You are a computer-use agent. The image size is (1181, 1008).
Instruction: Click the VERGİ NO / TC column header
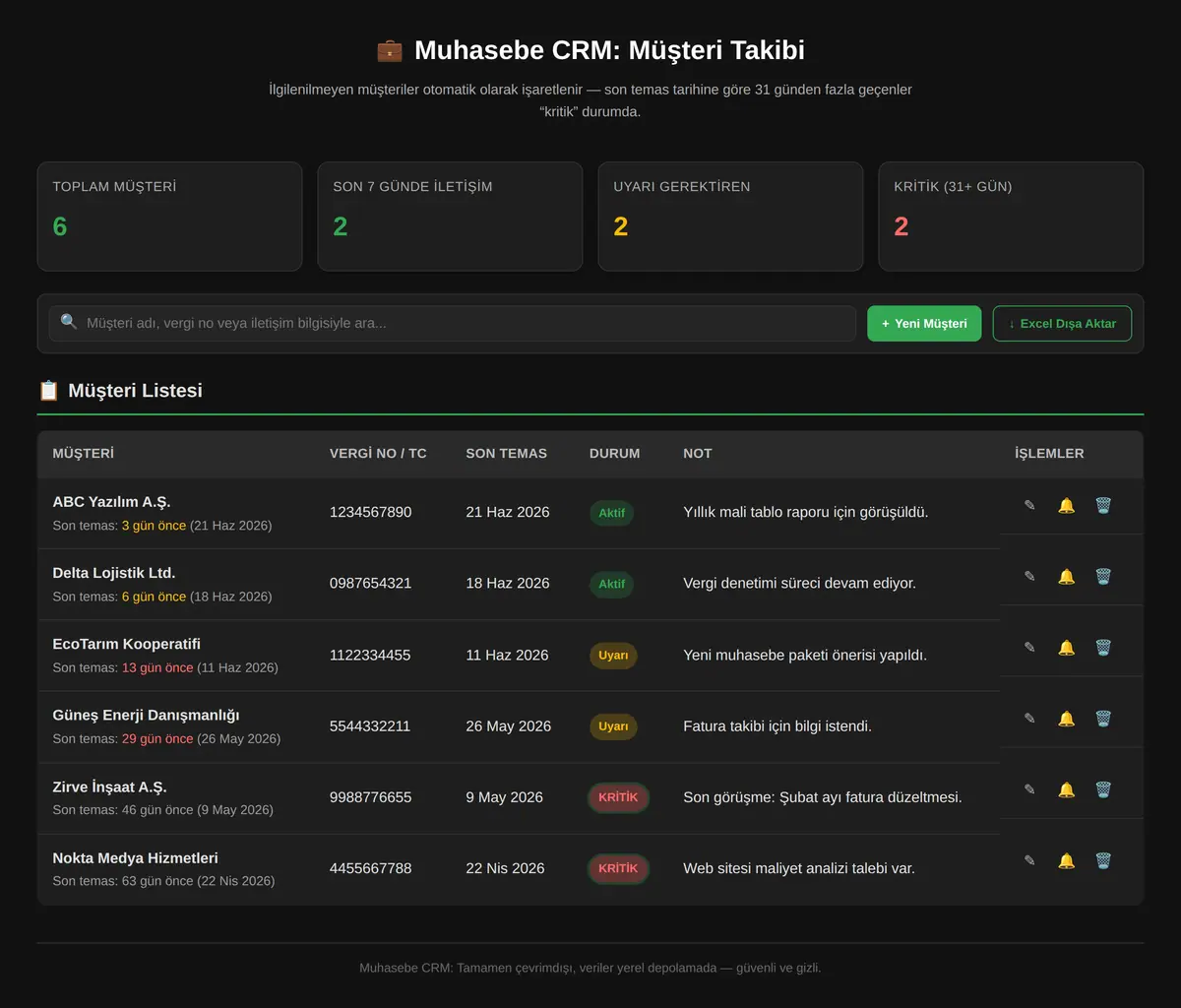378,454
